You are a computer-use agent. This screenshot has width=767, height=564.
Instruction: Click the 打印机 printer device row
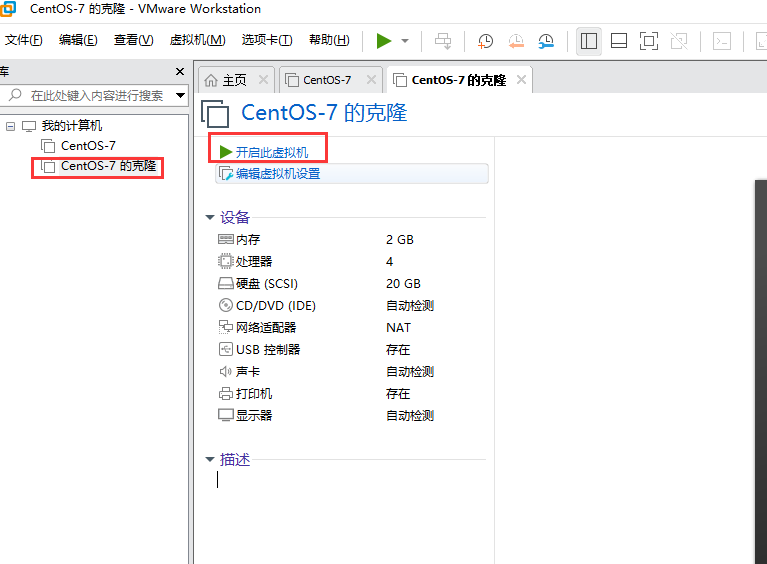(351, 394)
